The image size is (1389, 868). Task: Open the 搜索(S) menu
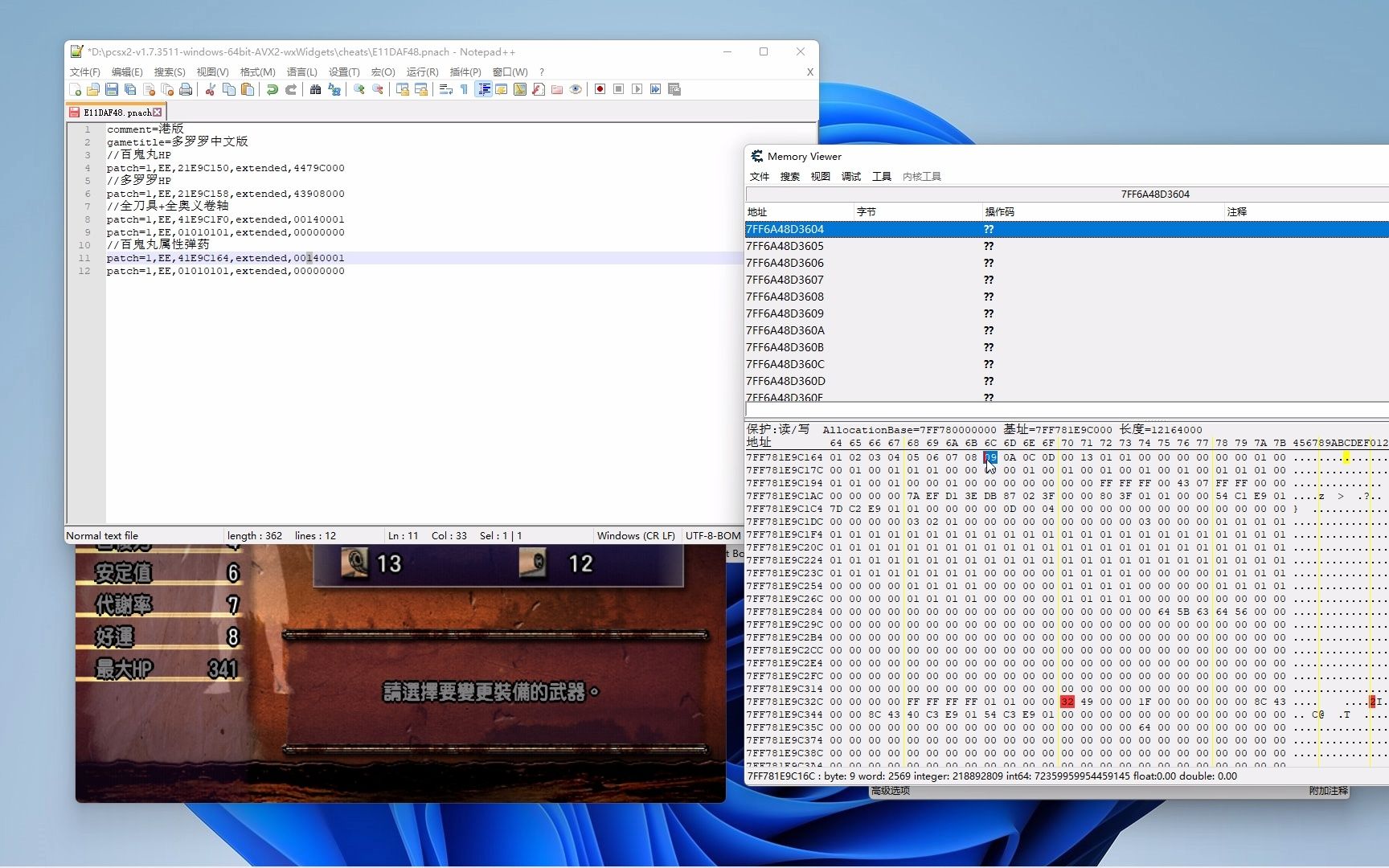pos(170,72)
